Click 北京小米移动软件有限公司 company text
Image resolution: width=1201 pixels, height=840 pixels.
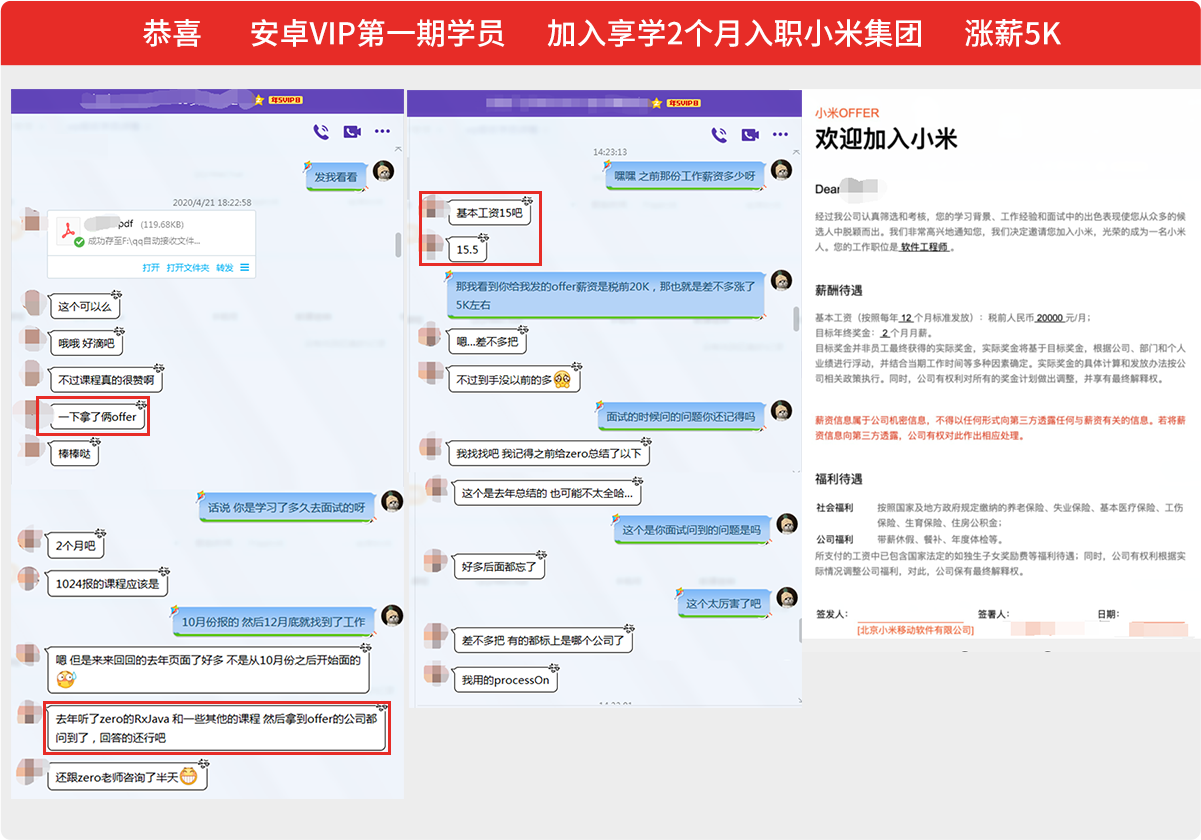point(915,630)
